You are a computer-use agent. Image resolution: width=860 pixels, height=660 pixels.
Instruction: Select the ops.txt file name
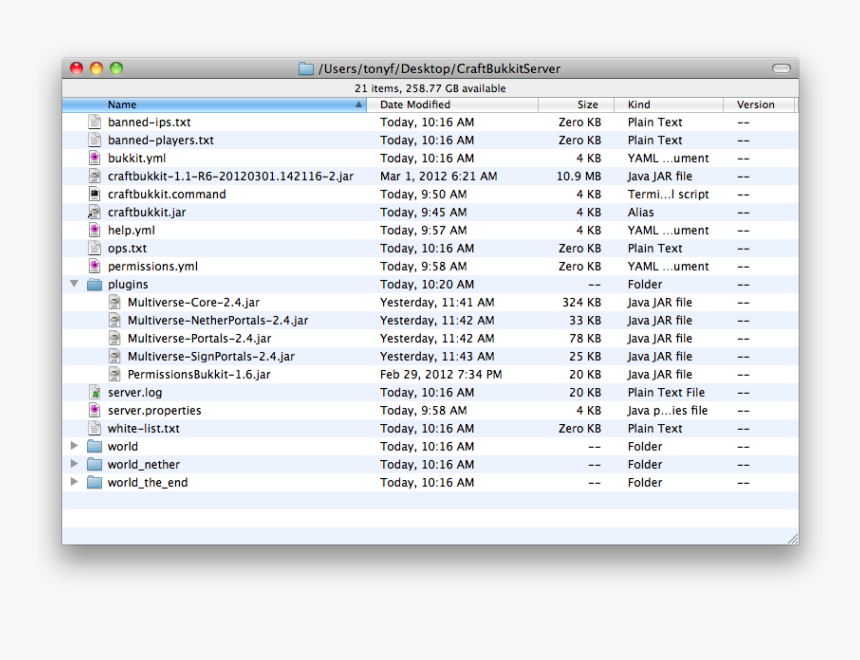127,249
